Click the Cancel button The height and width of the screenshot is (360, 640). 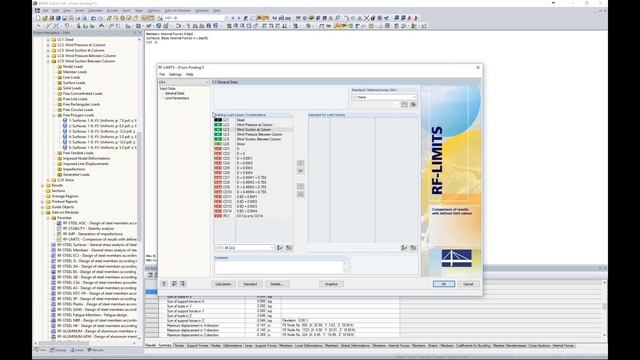point(468,284)
